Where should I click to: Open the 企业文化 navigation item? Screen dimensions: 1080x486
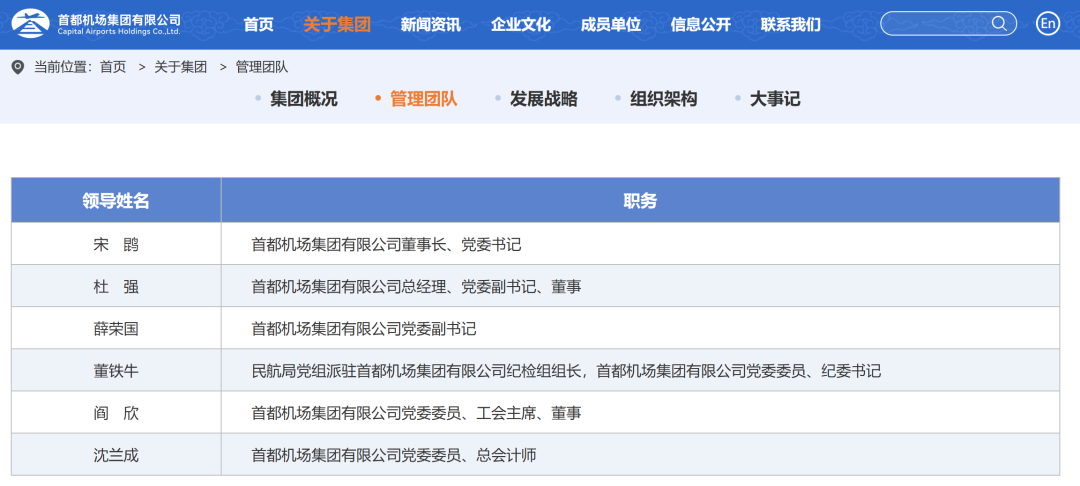(520, 24)
